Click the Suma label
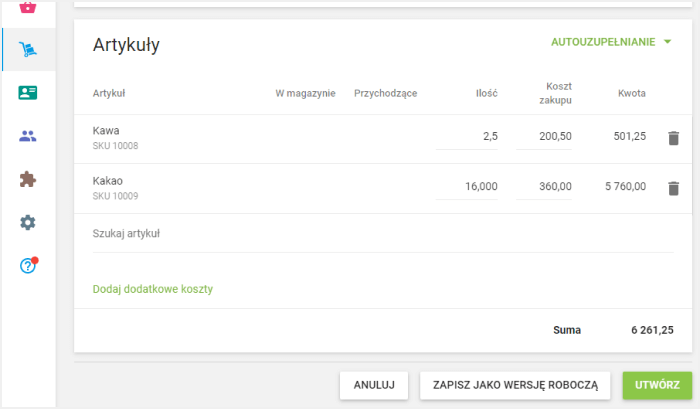Screen dimensions: 700x409 pos(567,330)
